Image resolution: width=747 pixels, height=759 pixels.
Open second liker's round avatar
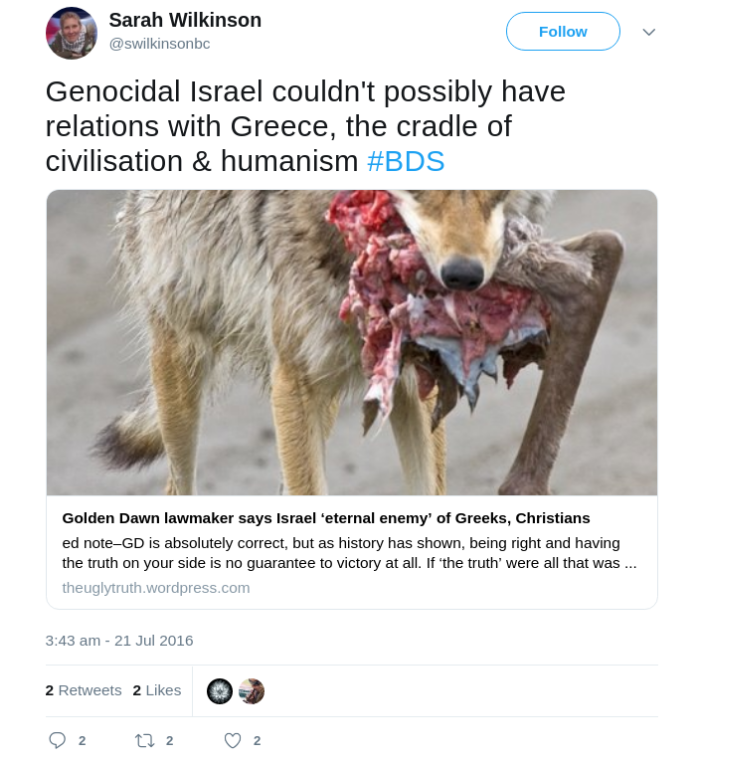click(251, 691)
